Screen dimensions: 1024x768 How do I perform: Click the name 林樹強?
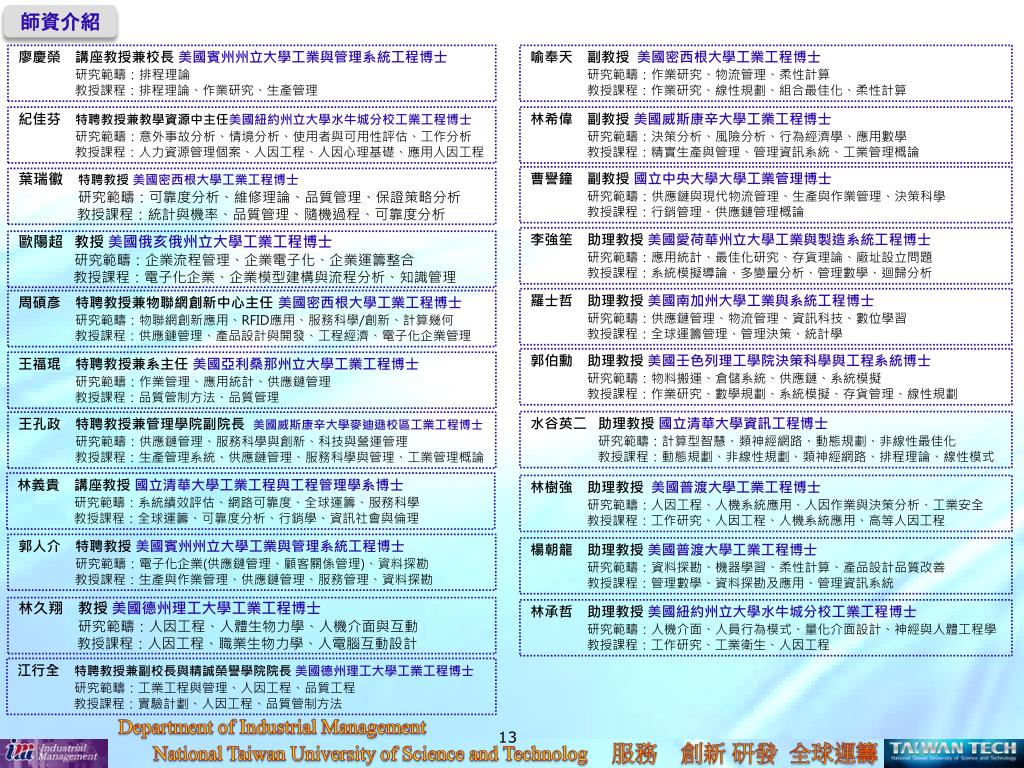click(551, 487)
